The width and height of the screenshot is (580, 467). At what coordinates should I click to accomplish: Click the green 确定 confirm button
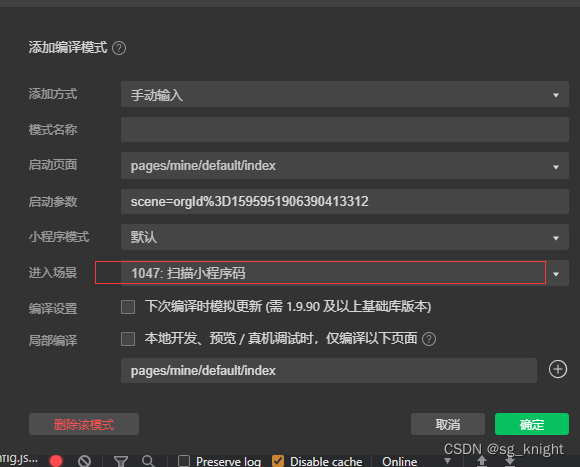coord(532,424)
